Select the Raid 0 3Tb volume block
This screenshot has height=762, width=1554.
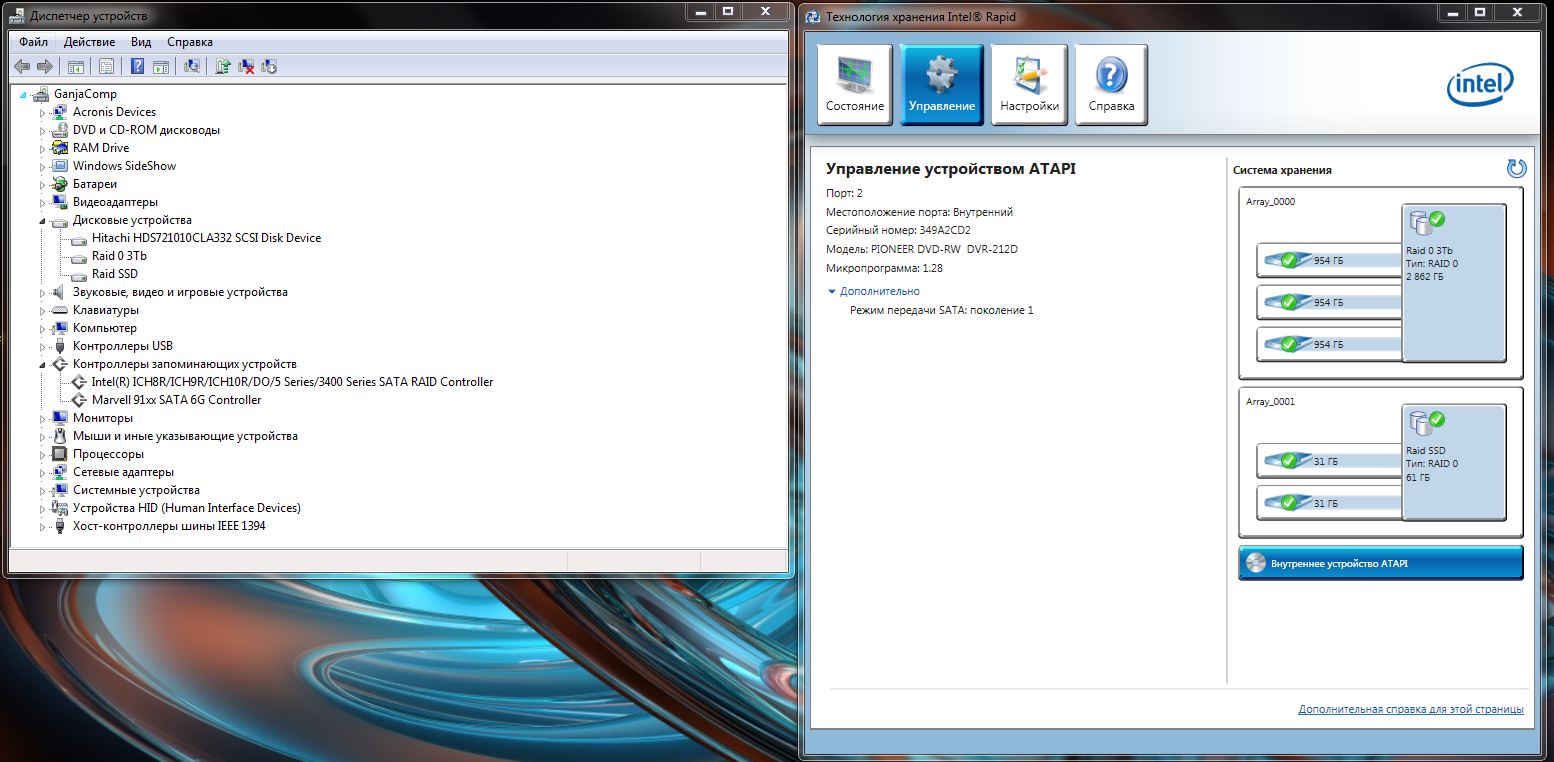[1453, 282]
